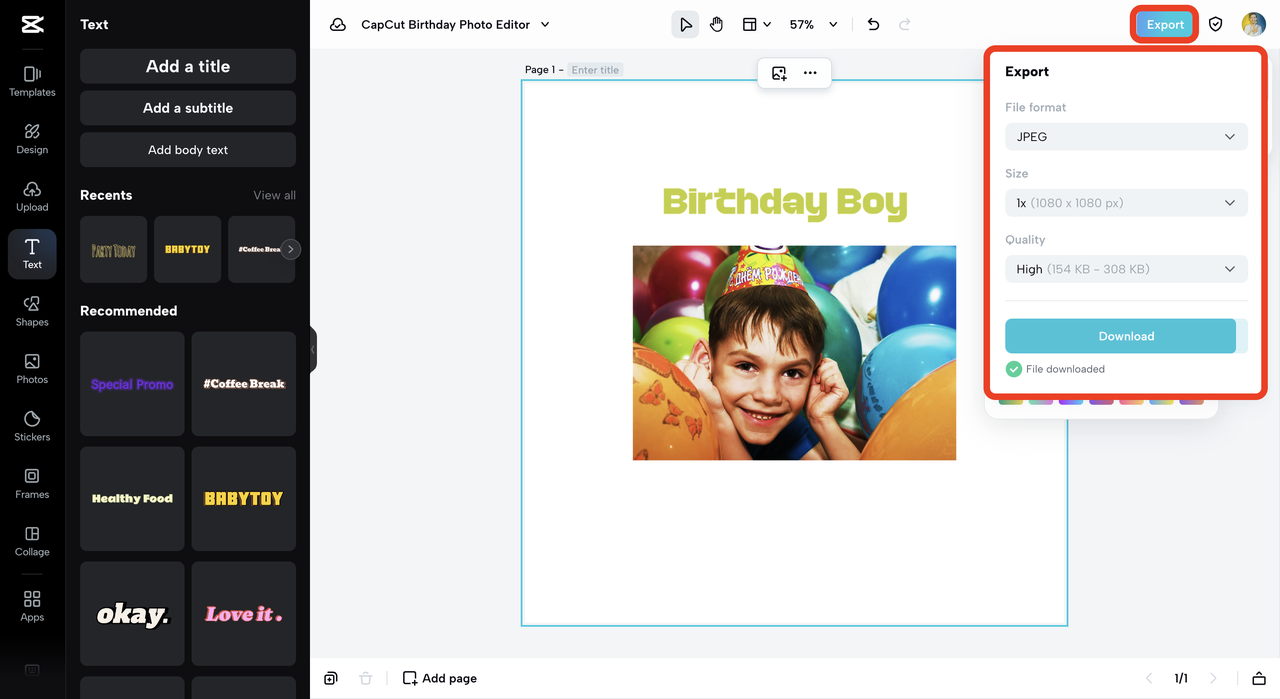
Task: Click the Birthday Boy title on canvas
Action: pos(785,202)
